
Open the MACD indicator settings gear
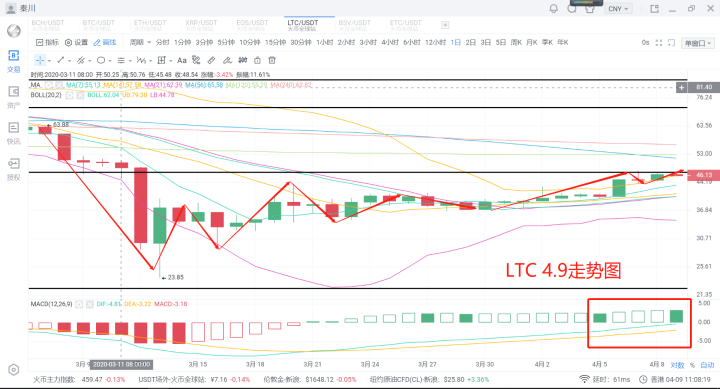click(x=79, y=304)
